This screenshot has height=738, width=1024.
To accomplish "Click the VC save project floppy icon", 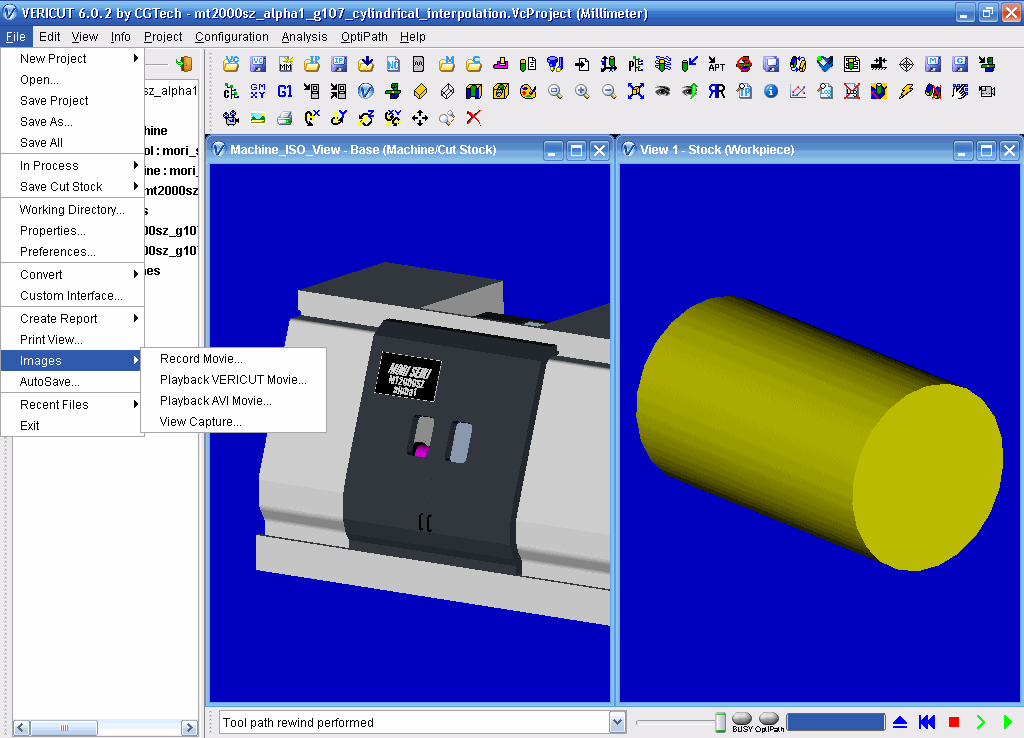I will coord(258,63).
